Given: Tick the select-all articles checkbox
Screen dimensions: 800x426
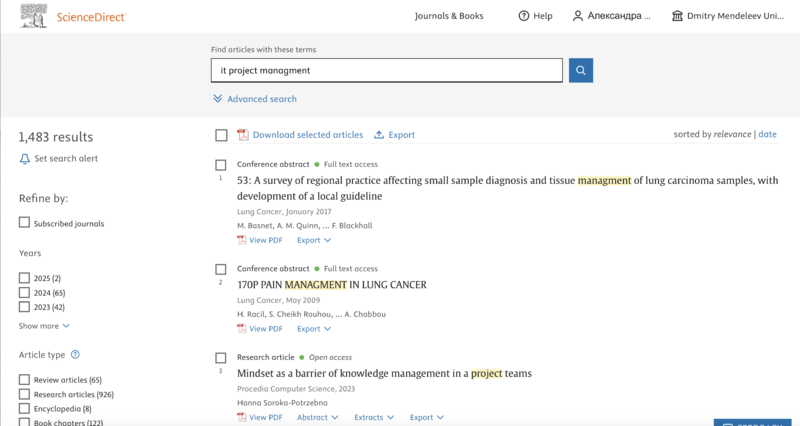Looking at the screenshot, I should click(221, 135).
